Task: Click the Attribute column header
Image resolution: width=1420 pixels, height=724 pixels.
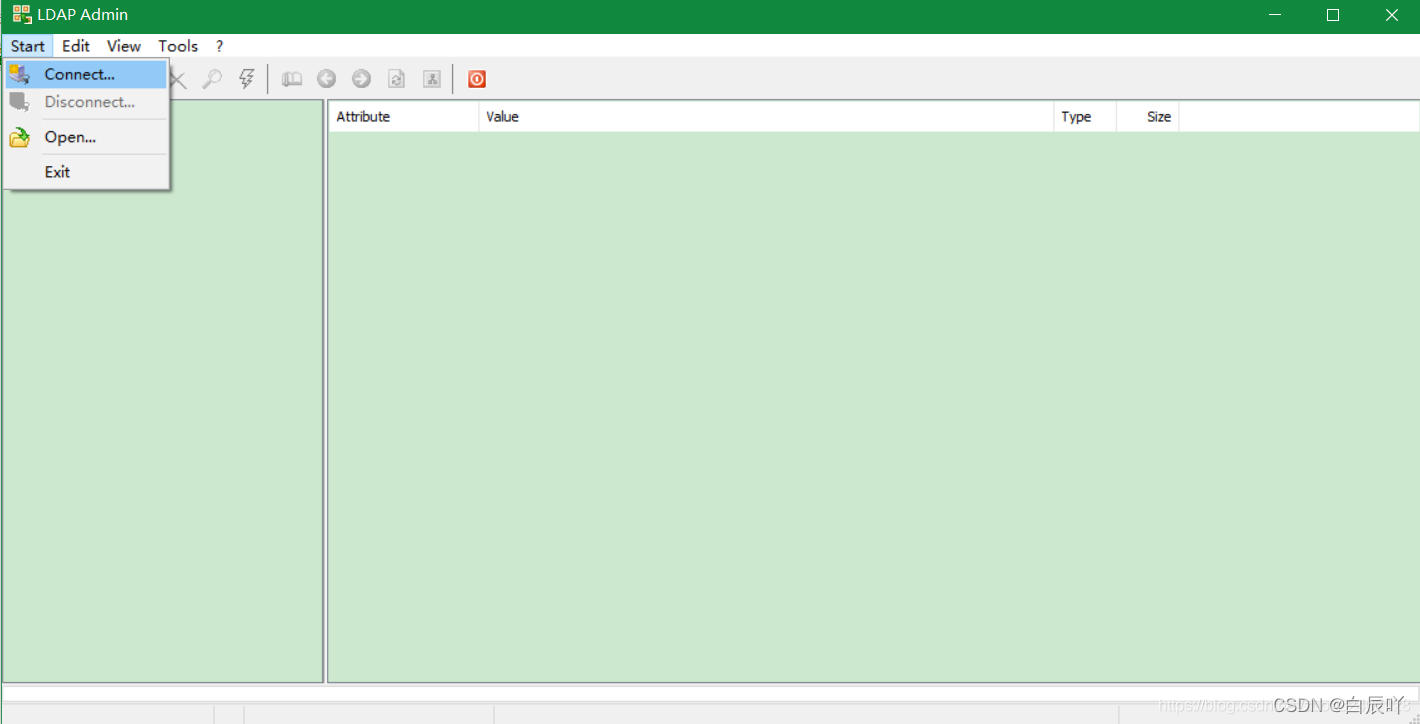Action: pyautogui.click(x=404, y=117)
